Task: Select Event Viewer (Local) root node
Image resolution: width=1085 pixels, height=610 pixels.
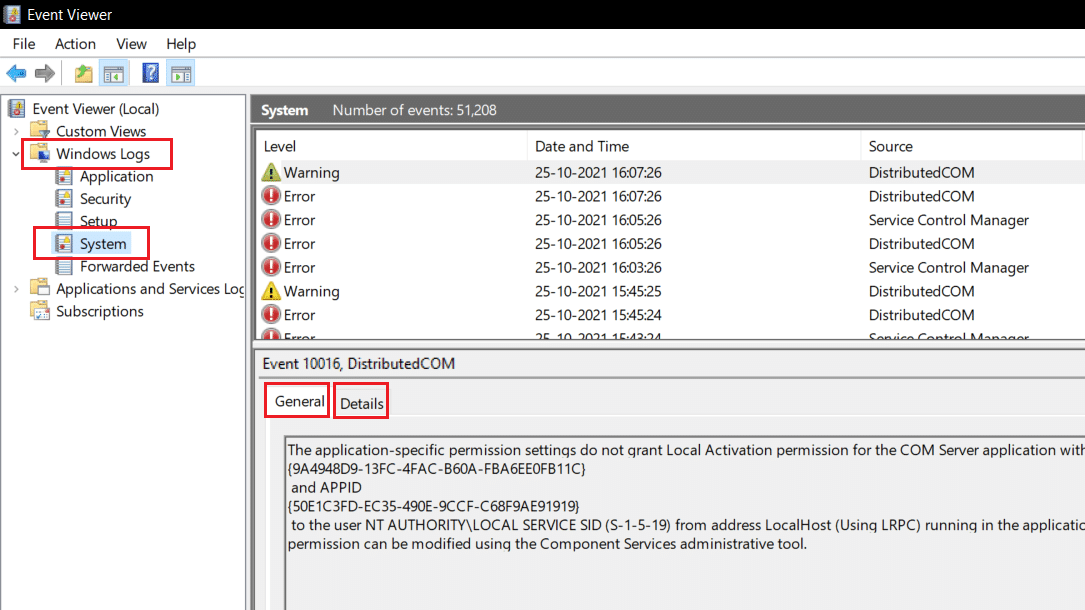Action: 95,109
